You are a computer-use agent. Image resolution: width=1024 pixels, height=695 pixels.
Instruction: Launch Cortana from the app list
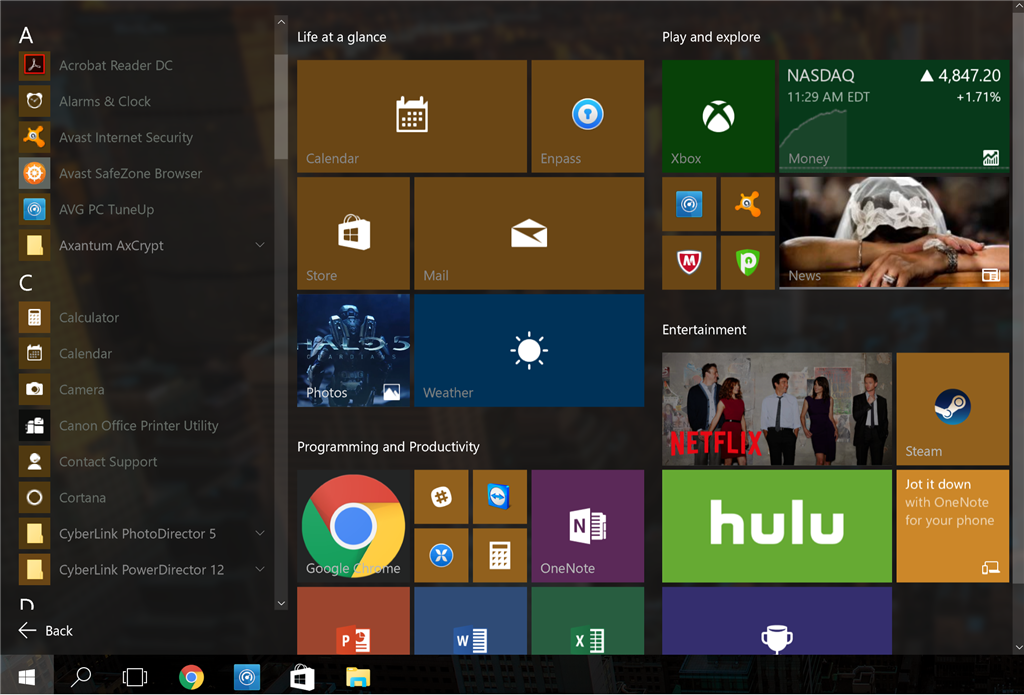tap(144, 497)
